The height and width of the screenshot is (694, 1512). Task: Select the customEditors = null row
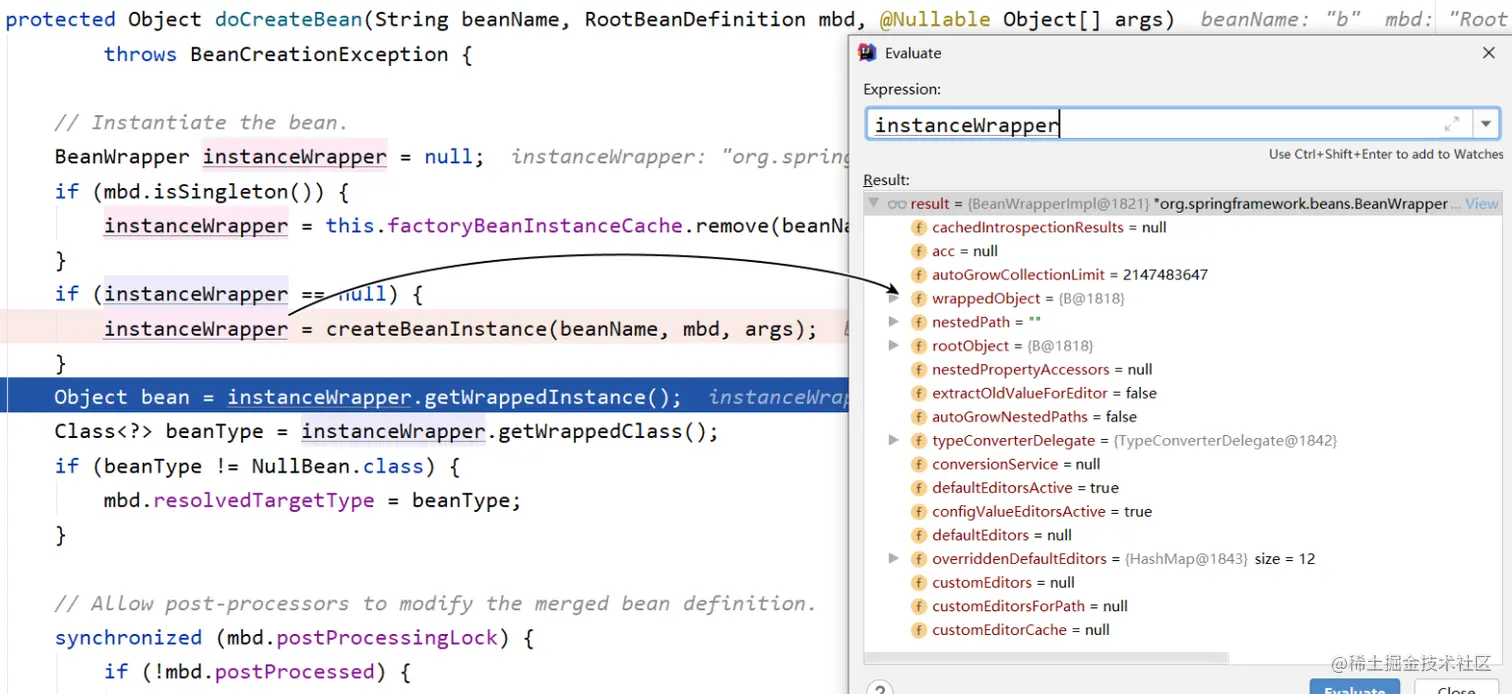coord(1182,582)
